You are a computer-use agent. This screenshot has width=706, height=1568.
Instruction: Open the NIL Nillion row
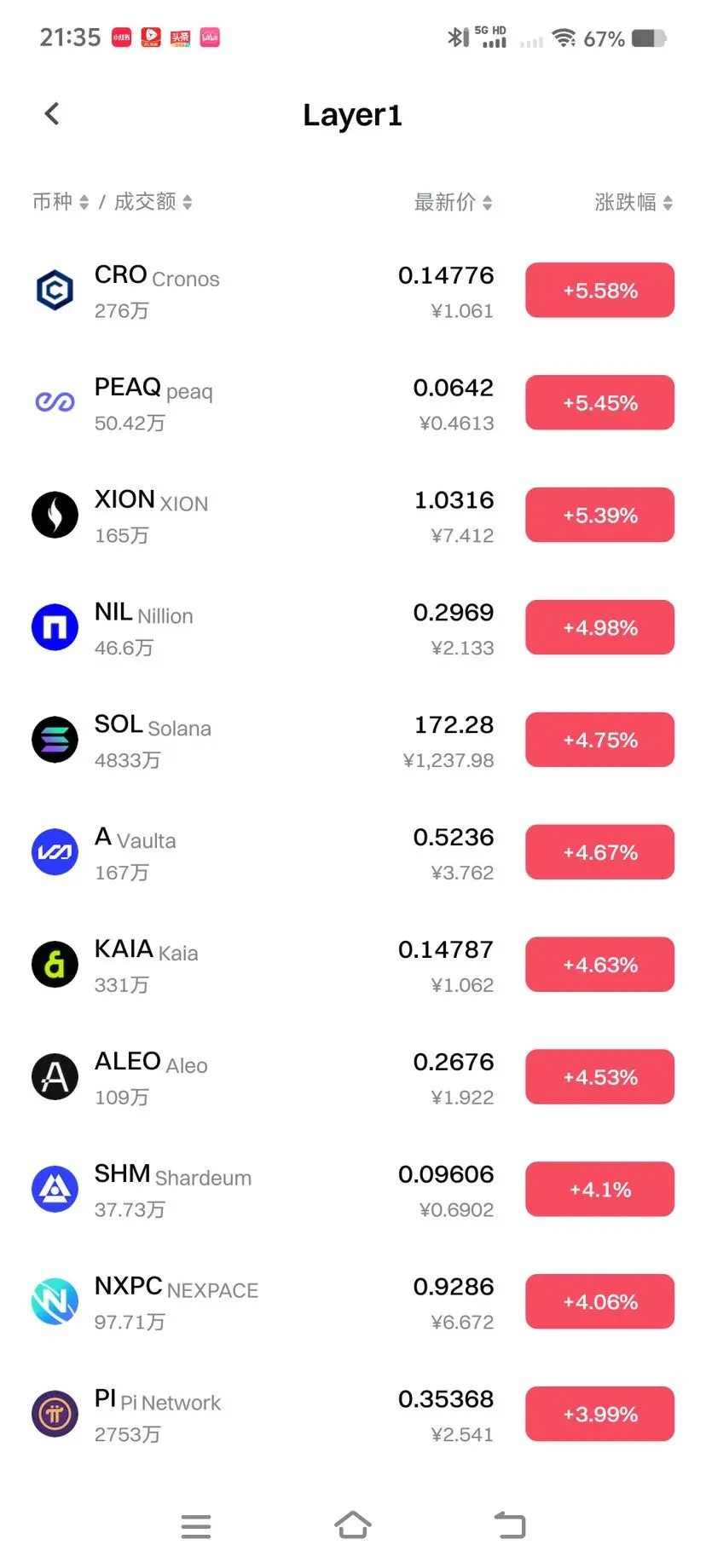353,628
